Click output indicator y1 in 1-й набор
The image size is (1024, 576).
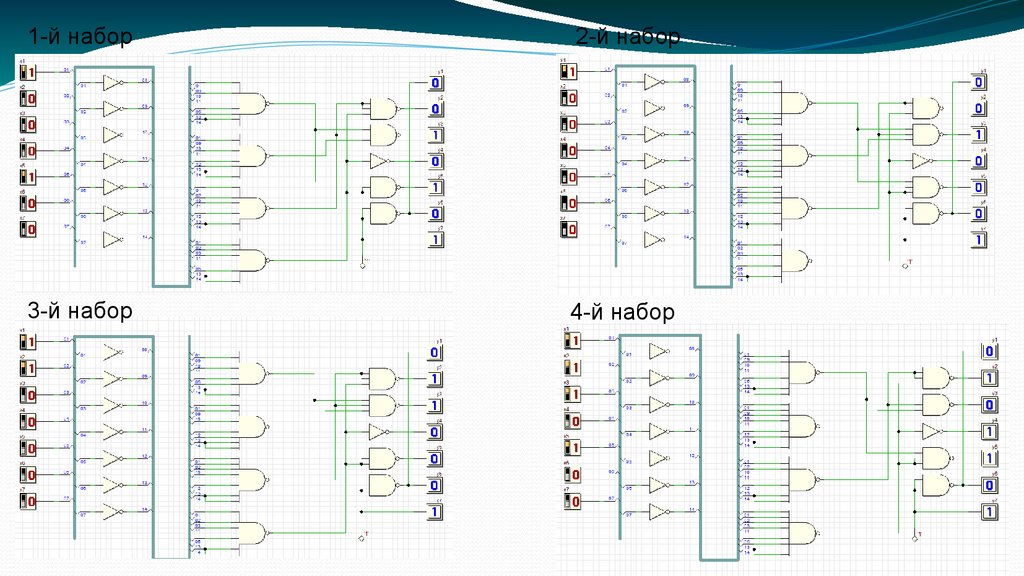click(435, 82)
